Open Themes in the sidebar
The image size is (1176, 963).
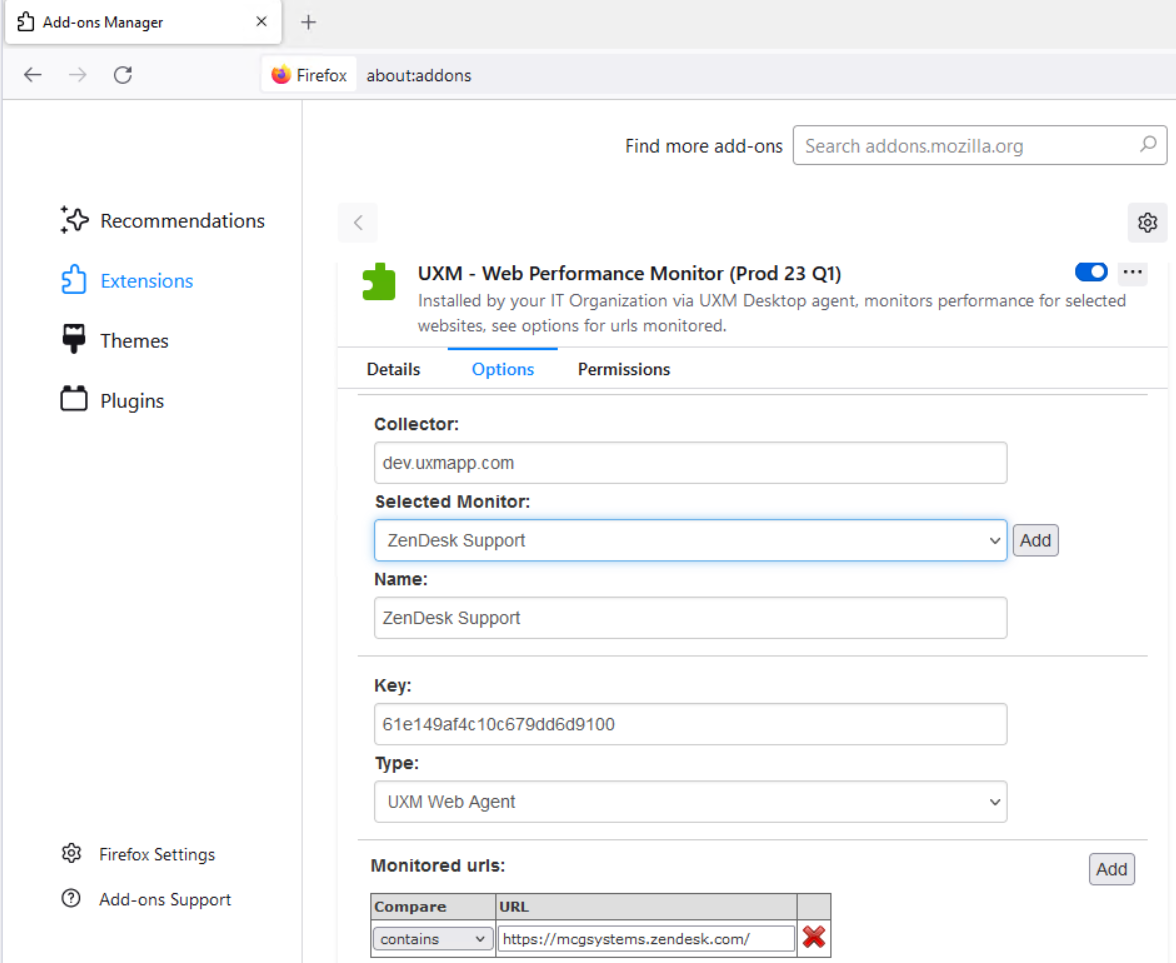134,341
